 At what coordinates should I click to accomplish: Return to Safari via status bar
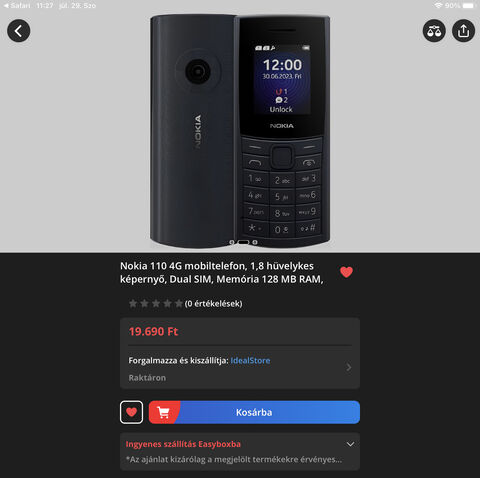click(x=17, y=6)
